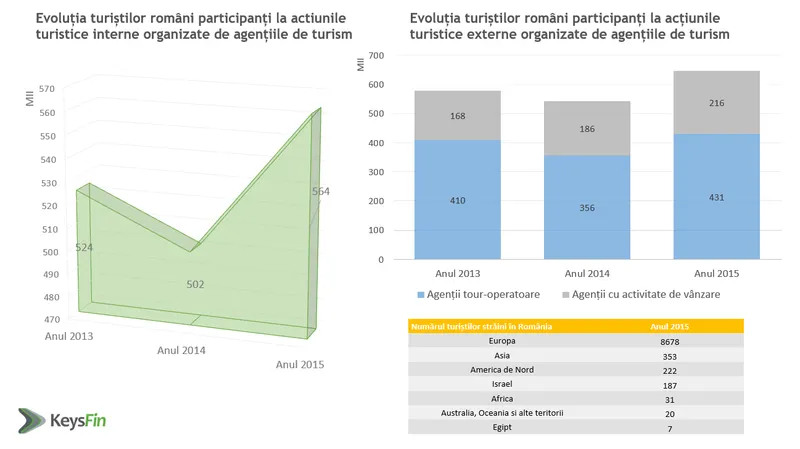Click the 168 value in the 2013 bar
The height and width of the screenshot is (449, 800).
(458, 116)
